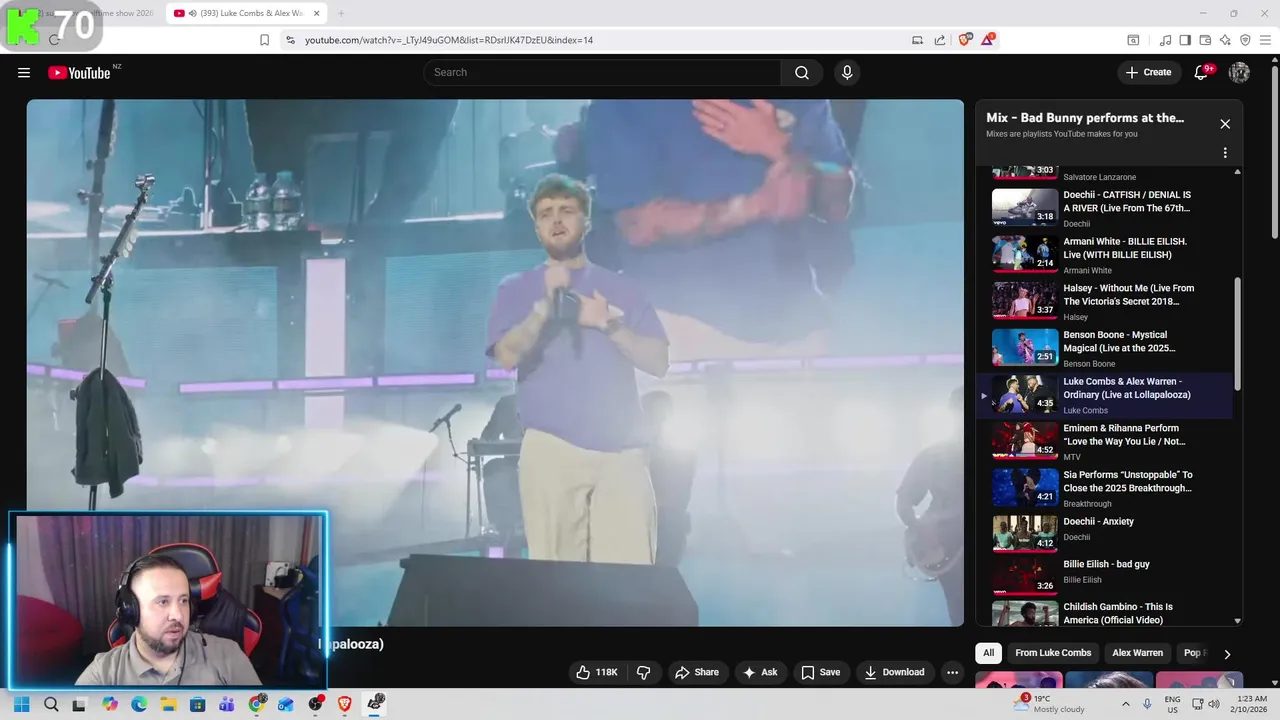This screenshot has height=720, width=1280.
Task: Select the Alex Warren chip
Action: coord(1137,653)
